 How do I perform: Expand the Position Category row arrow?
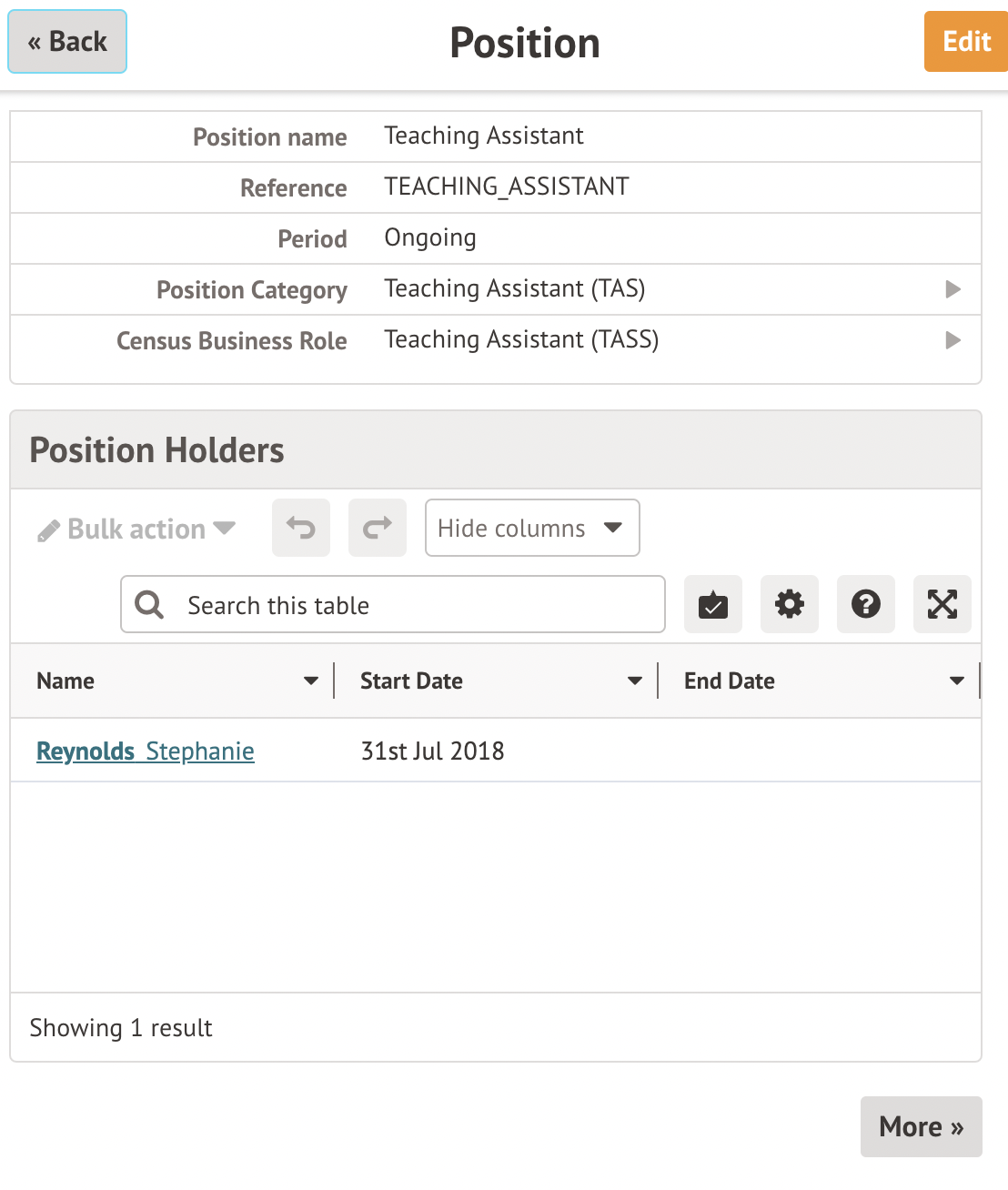[x=953, y=289]
